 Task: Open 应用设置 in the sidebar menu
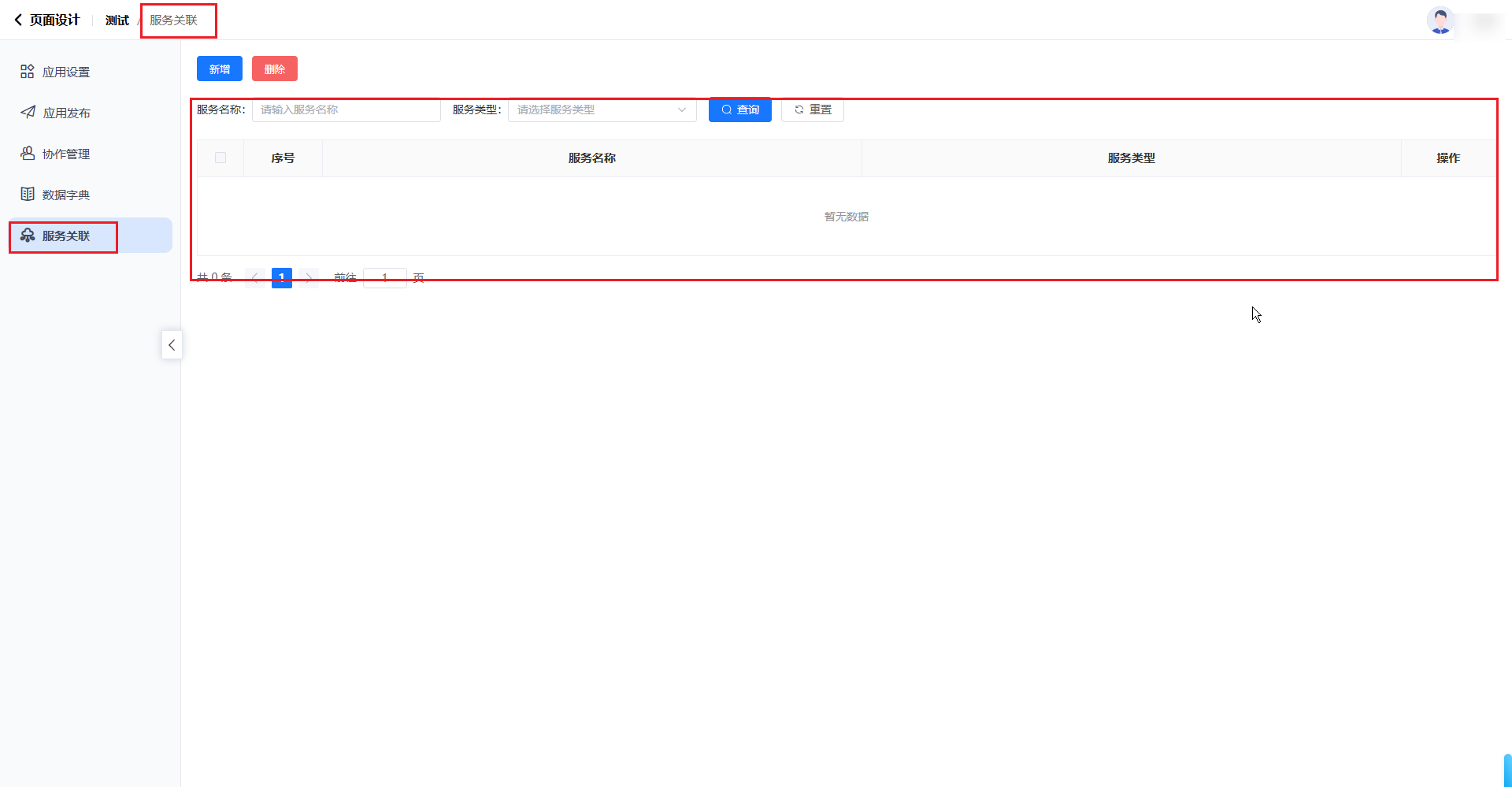tap(66, 72)
